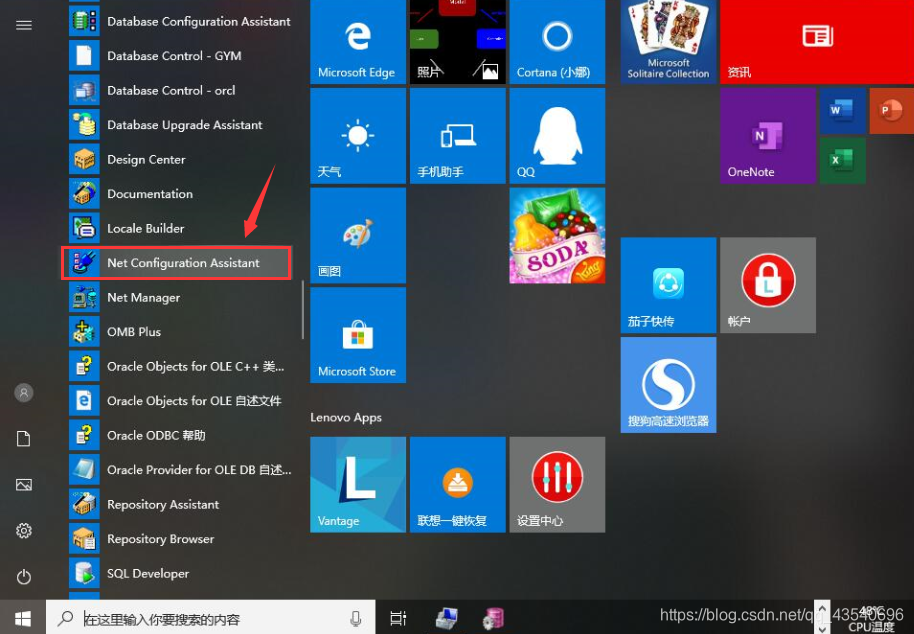
Task: Open Oracle Provider for OLE DB readme
Action: point(181,469)
